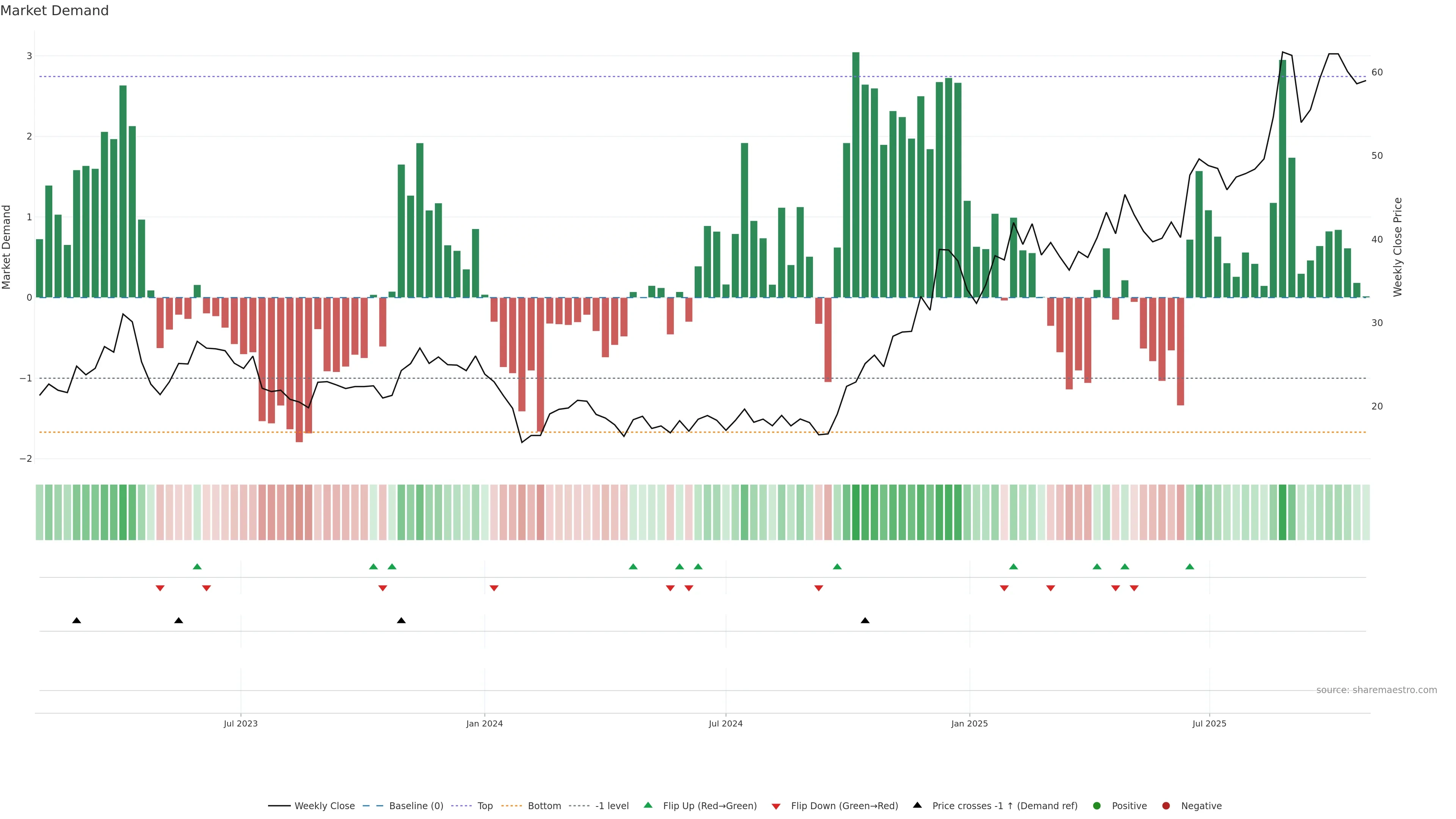Click the source: sharemaestro.com text
Screen dimensions: 1456x819
click(x=1376, y=690)
